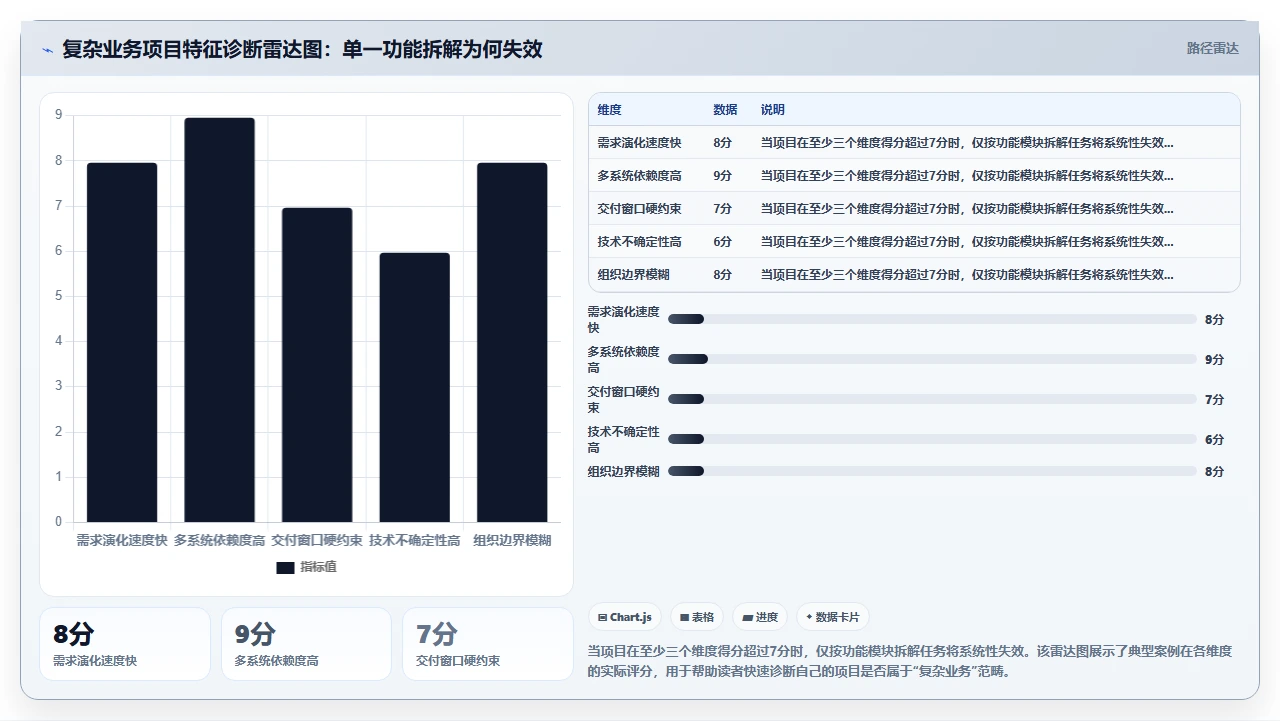The image size is (1280, 721).
Task: Click the 组织边界模糊 bar in chart
Action: click(x=511, y=342)
